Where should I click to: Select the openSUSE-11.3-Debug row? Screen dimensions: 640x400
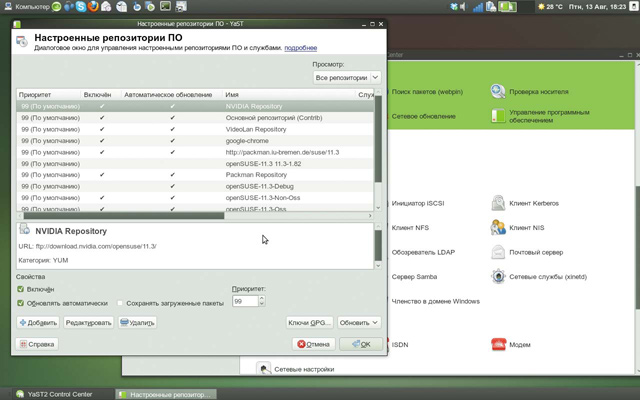point(195,186)
